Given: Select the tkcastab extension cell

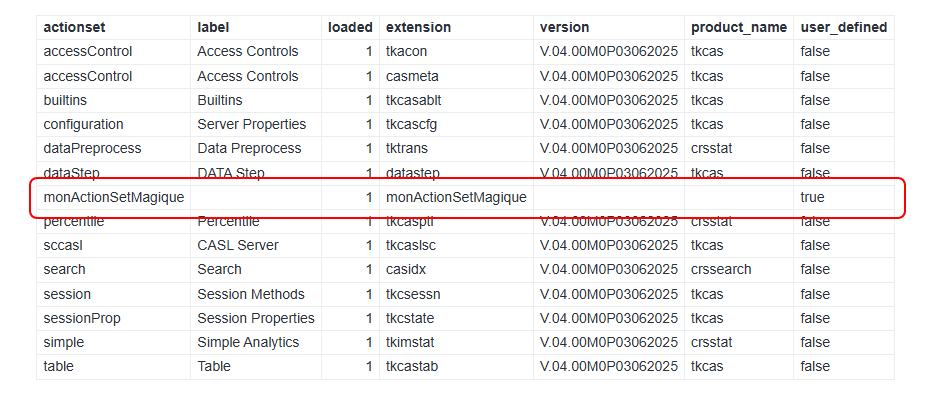Looking at the screenshot, I should pyautogui.click(x=412, y=366).
